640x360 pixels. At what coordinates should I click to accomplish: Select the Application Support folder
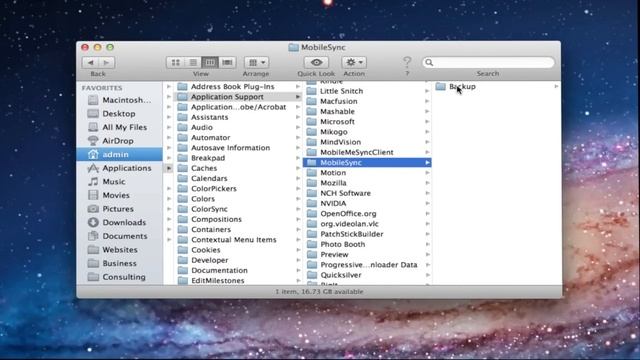point(238,97)
